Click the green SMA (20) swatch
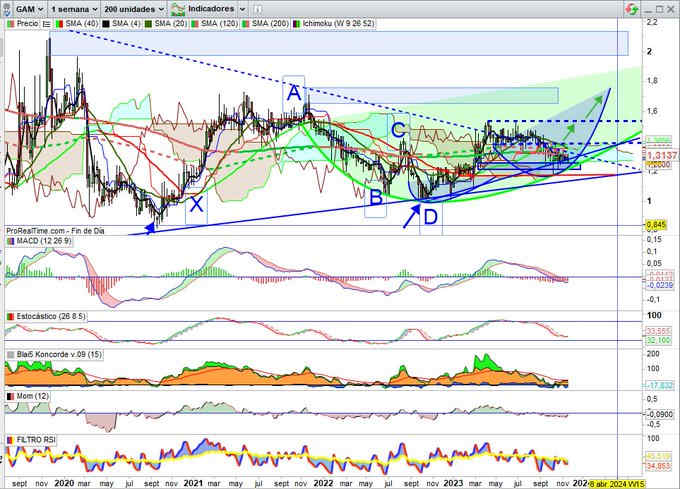This screenshot has height=489, width=680. coord(148,24)
